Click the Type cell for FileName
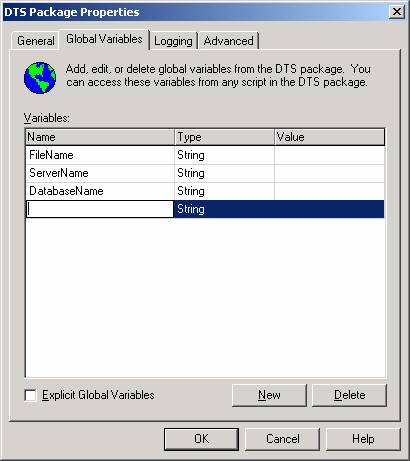Image resolution: width=410 pixels, height=461 pixels. [224, 155]
